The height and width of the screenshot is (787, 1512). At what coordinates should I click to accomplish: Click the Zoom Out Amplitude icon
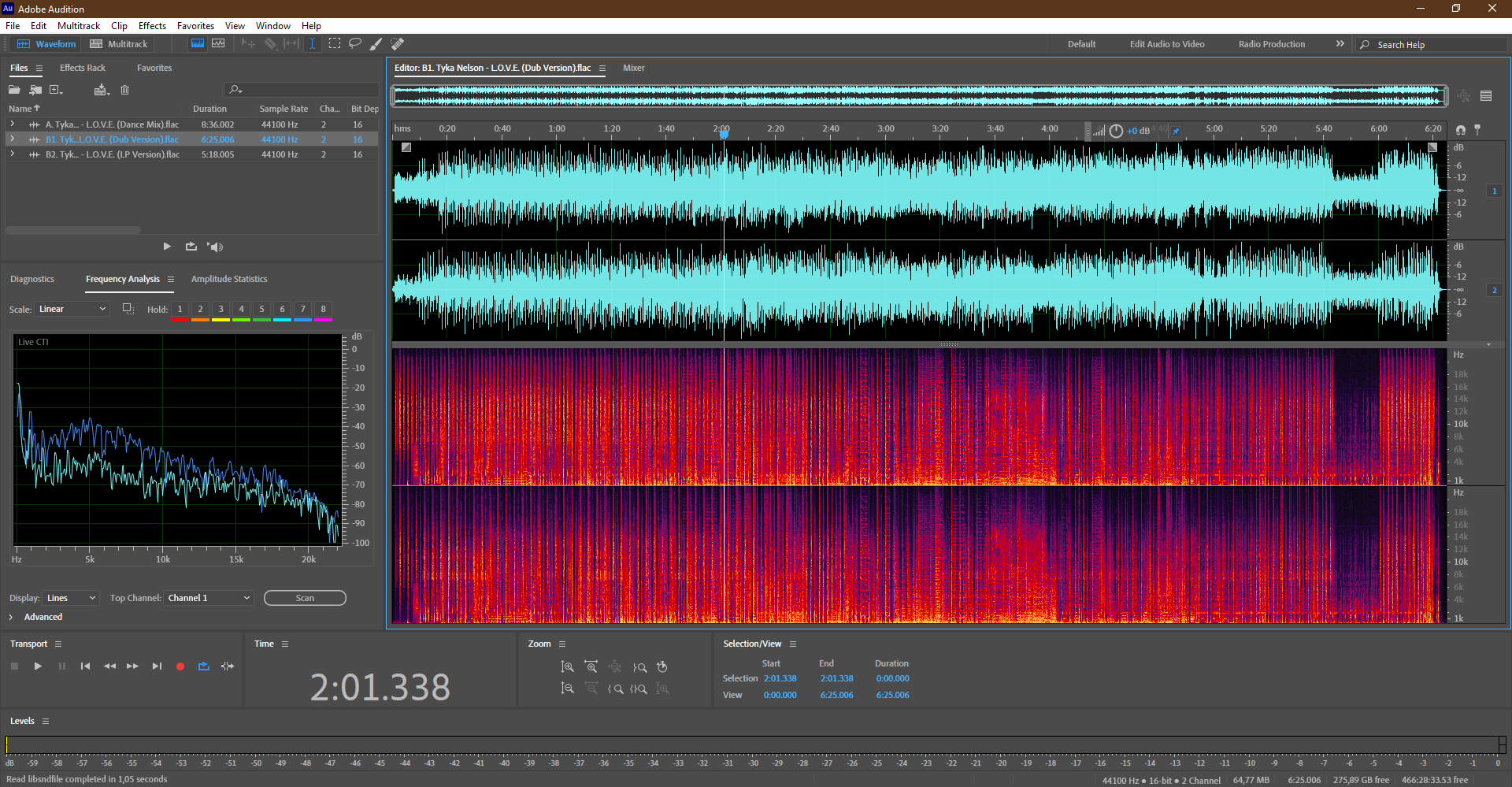(567, 689)
